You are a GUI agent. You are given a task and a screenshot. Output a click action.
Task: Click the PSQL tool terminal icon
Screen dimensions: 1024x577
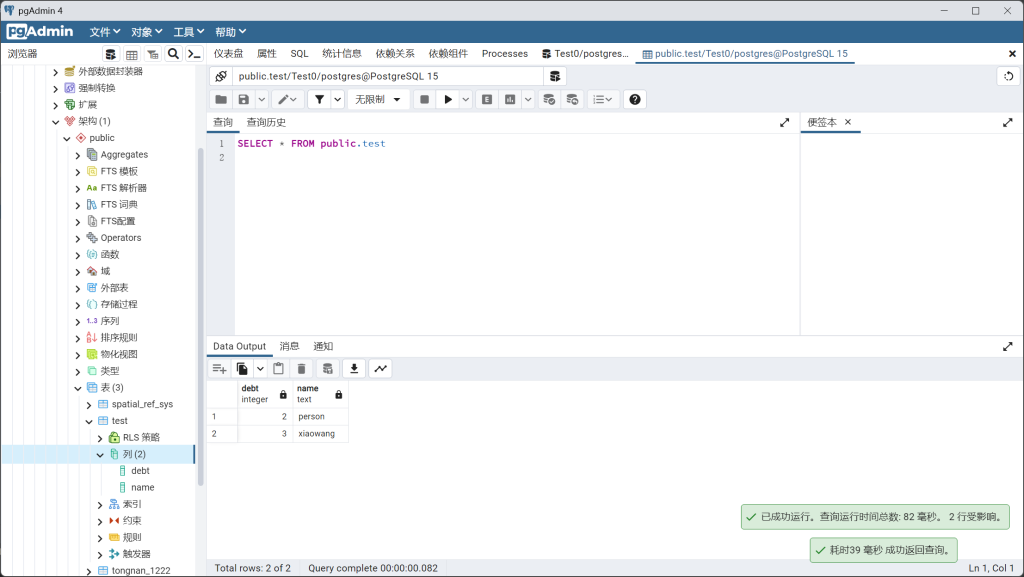pos(194,54)
